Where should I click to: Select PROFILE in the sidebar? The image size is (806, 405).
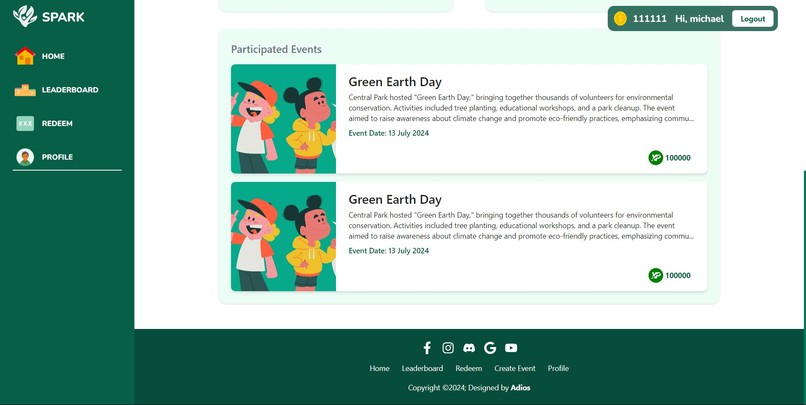(57, 157)
